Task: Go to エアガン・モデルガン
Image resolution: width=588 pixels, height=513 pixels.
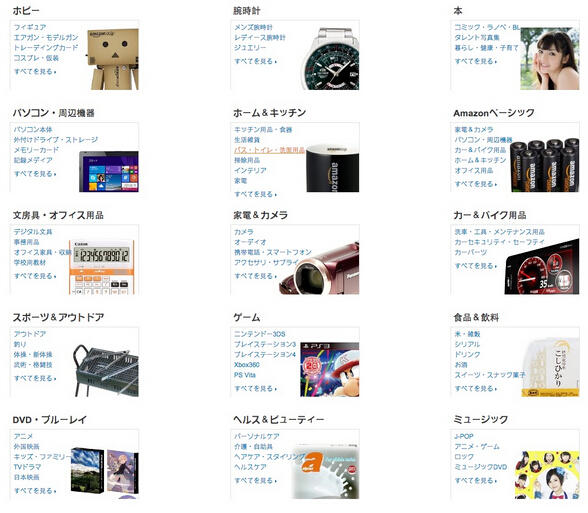Action: [46, 38]
